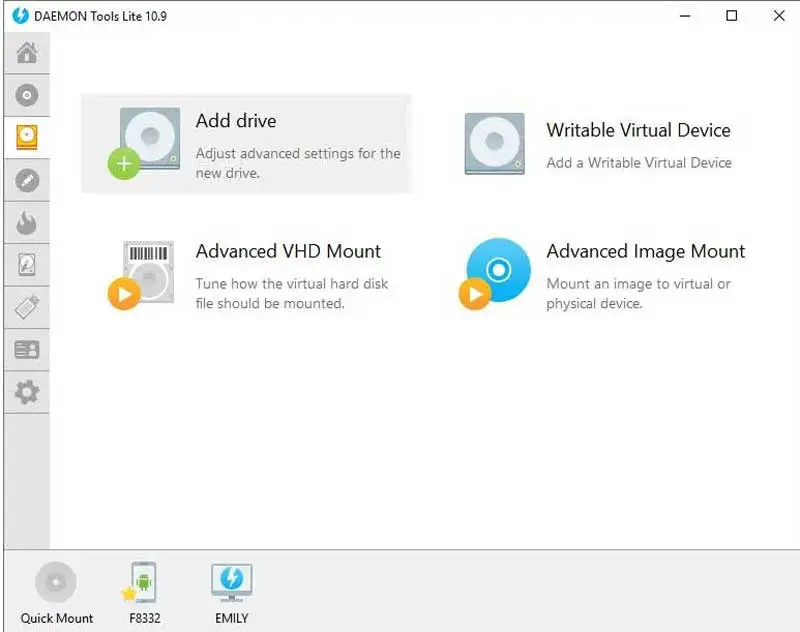The height and width of the screenshot is (632, 800).
Task: Select the F8332 Android device icon
Action: 140,582
